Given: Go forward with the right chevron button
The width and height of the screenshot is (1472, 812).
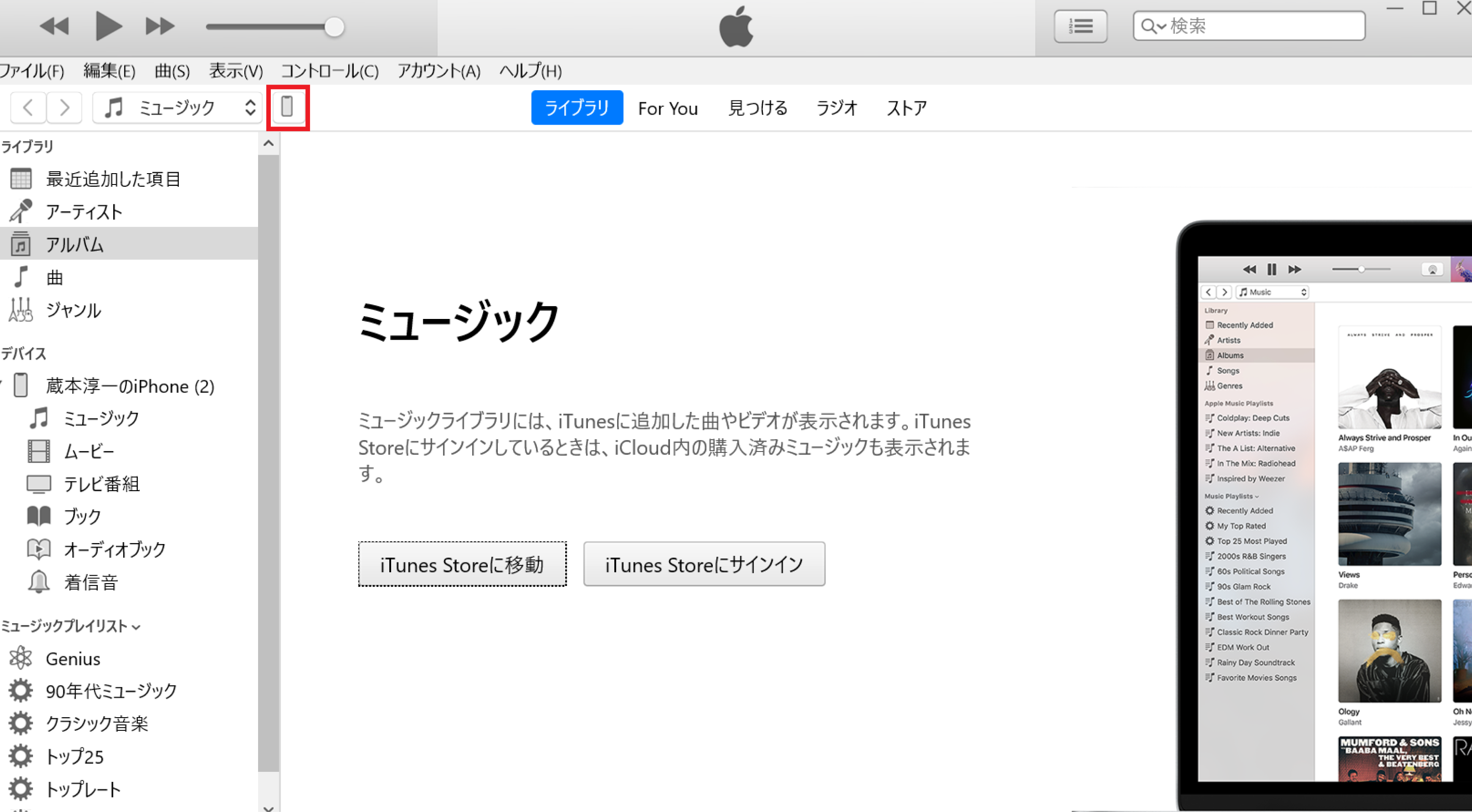Looking at the screenshot, I should click(x=64, y=108).
